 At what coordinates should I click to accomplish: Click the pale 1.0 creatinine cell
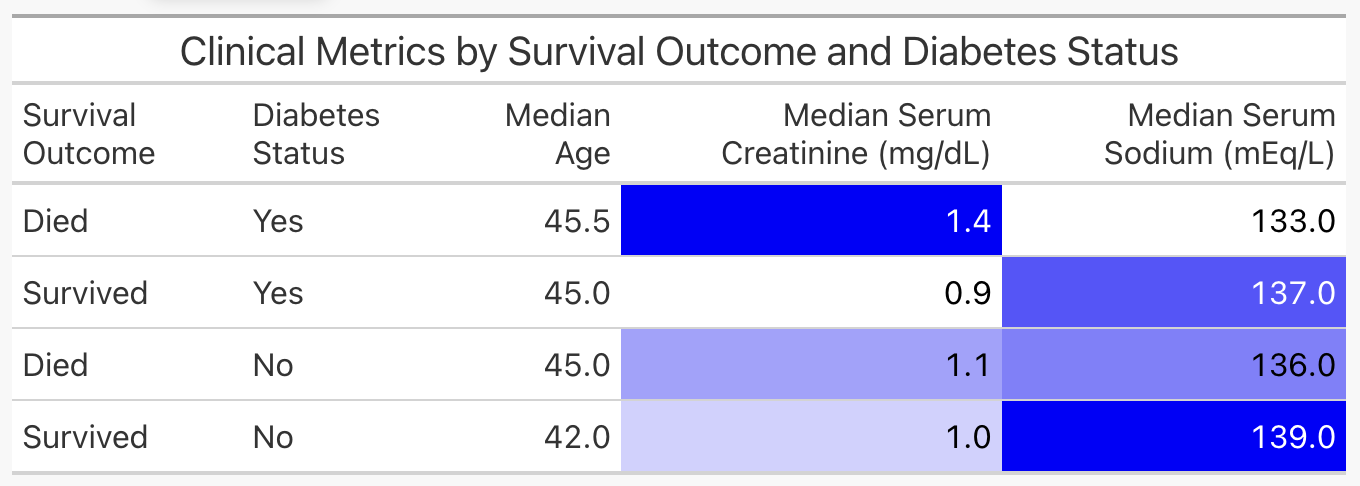pos(811,437)
